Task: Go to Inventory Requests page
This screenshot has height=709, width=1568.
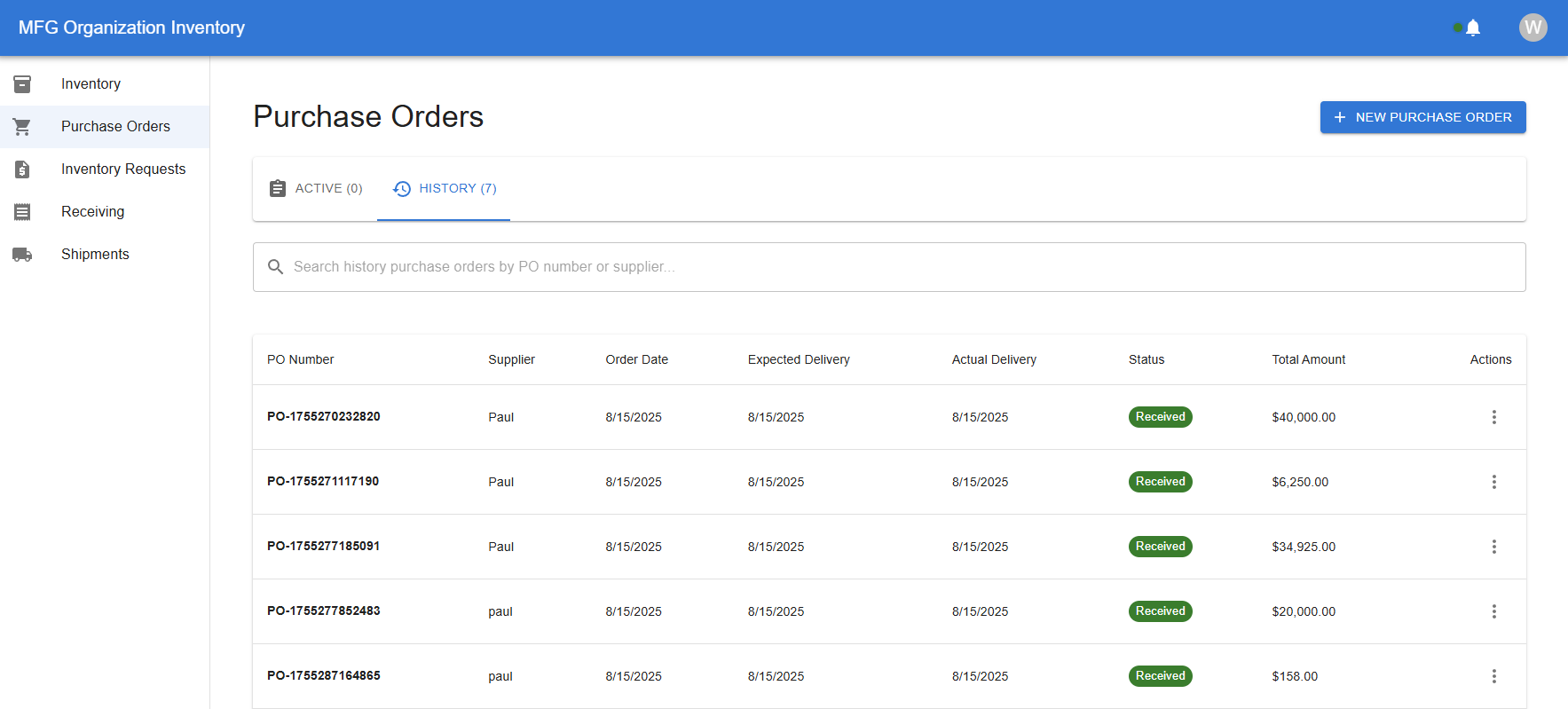Action: (x=123, y=169)
